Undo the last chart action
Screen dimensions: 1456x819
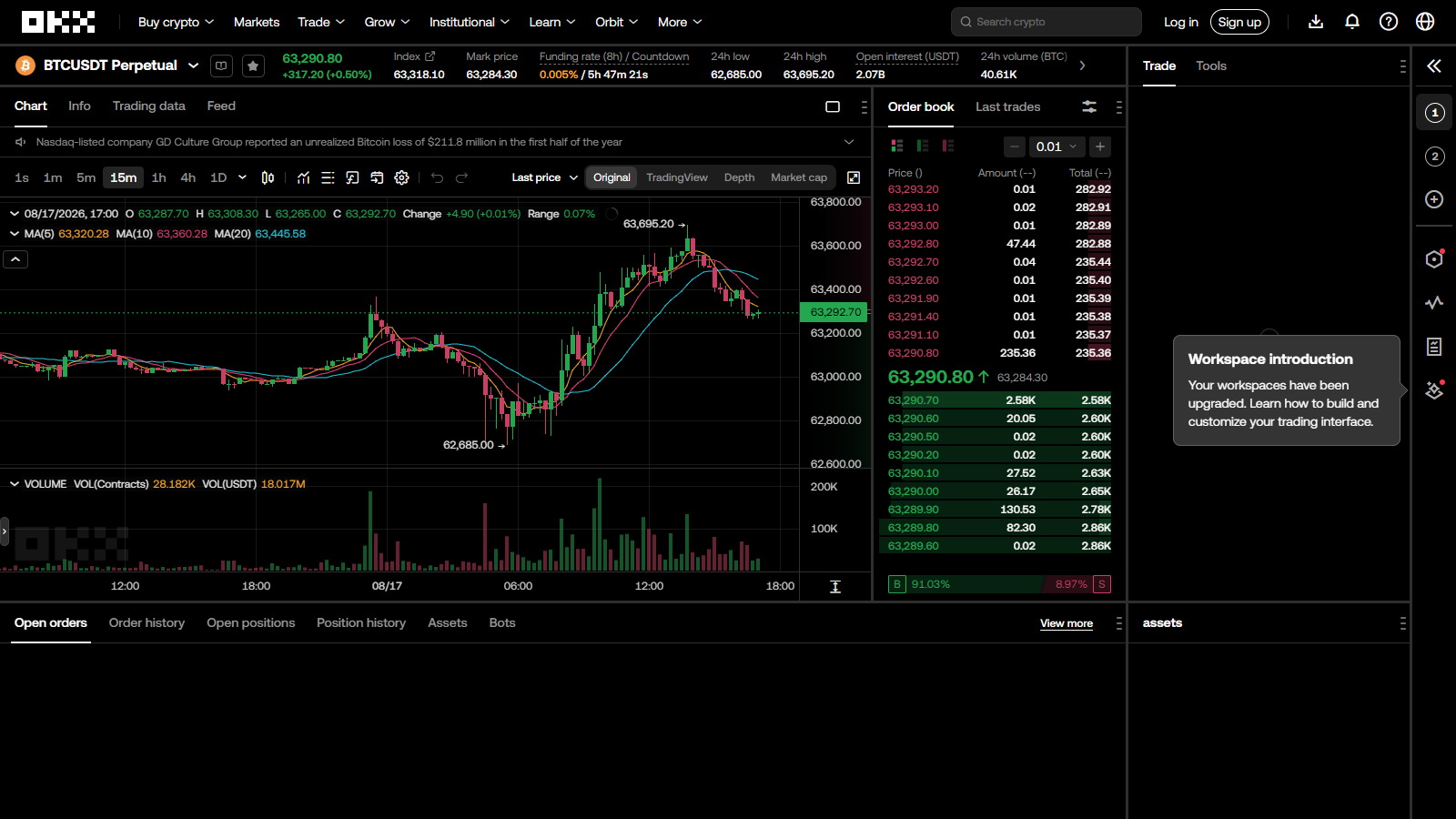tap(437, 177)
